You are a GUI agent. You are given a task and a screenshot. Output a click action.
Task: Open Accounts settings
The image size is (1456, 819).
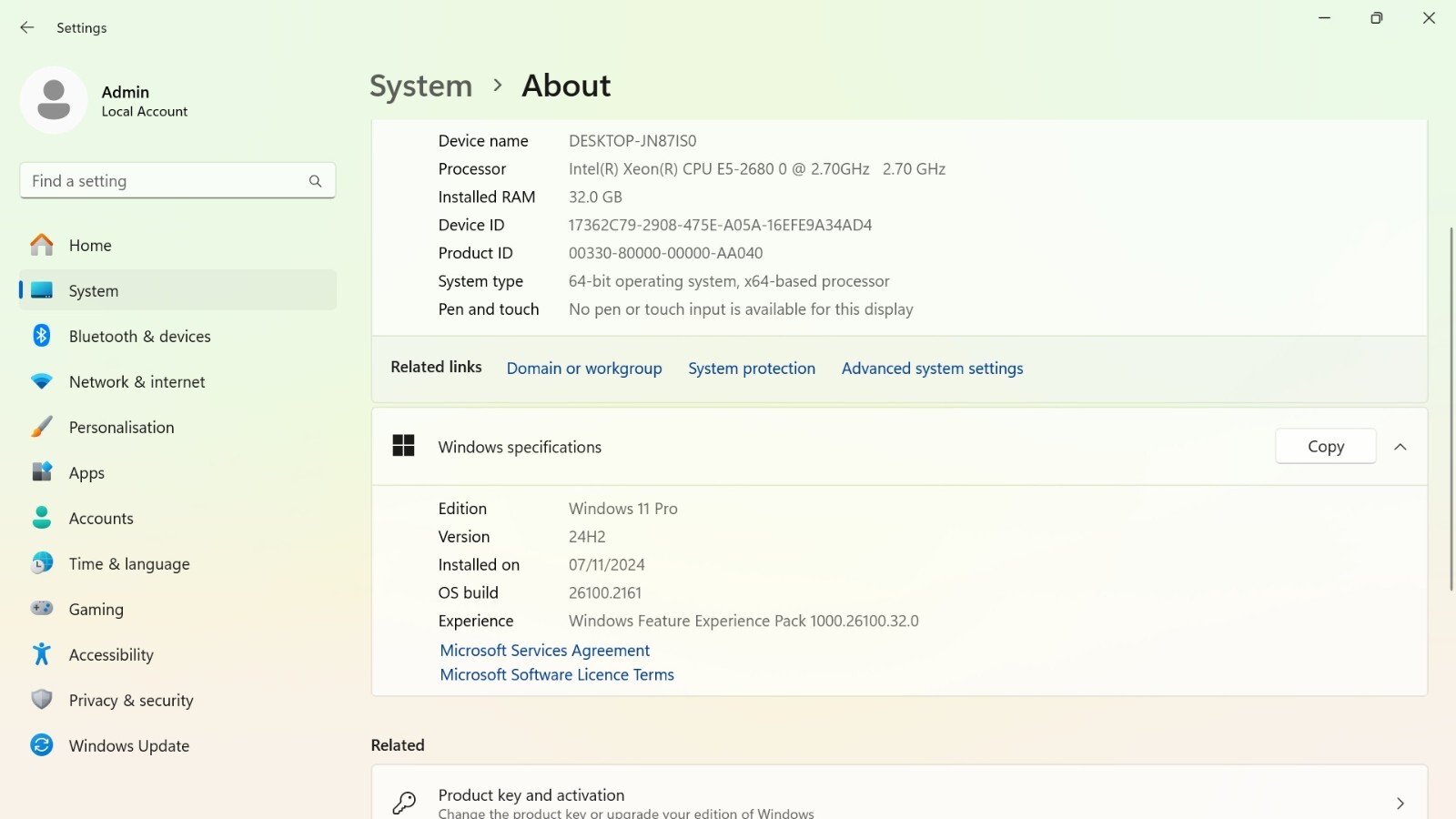(177, 518)
